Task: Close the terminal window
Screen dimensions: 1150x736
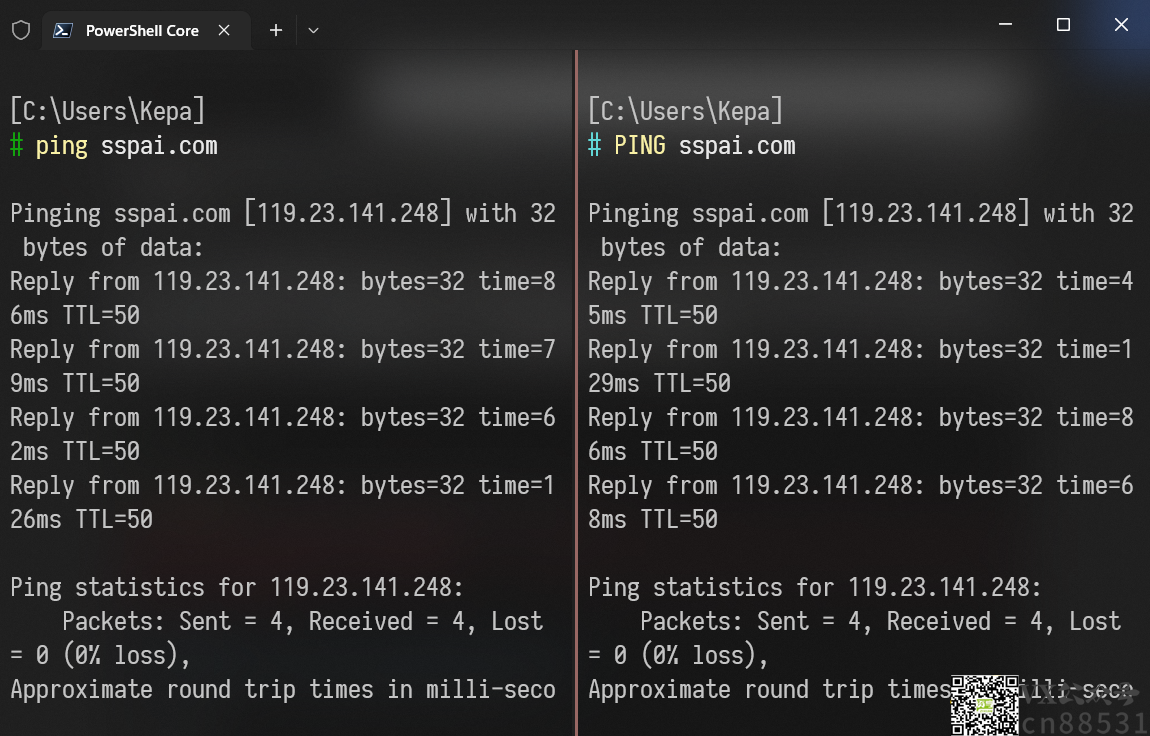Action: [1121, 24]
